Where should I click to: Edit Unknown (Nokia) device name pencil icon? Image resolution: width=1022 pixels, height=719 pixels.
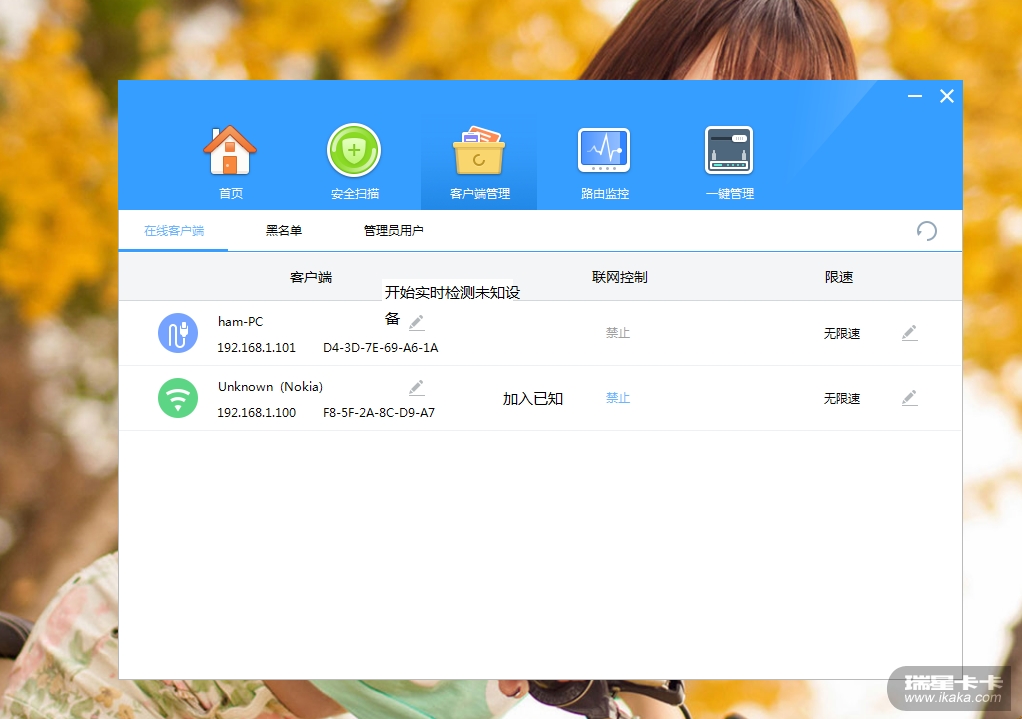click(416, 387)
